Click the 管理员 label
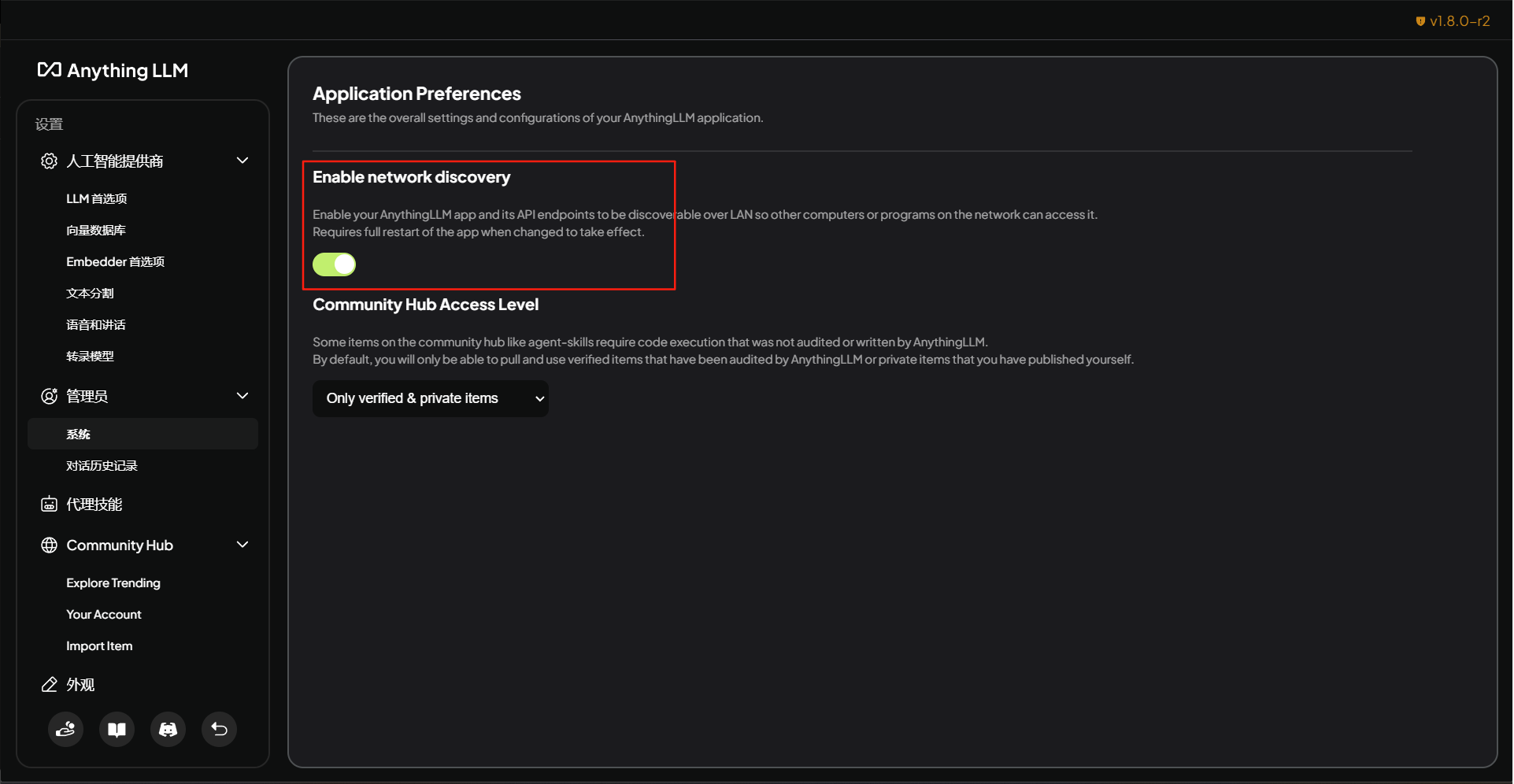The height and width of the screenshot is (784, 1514). [87, 396]
